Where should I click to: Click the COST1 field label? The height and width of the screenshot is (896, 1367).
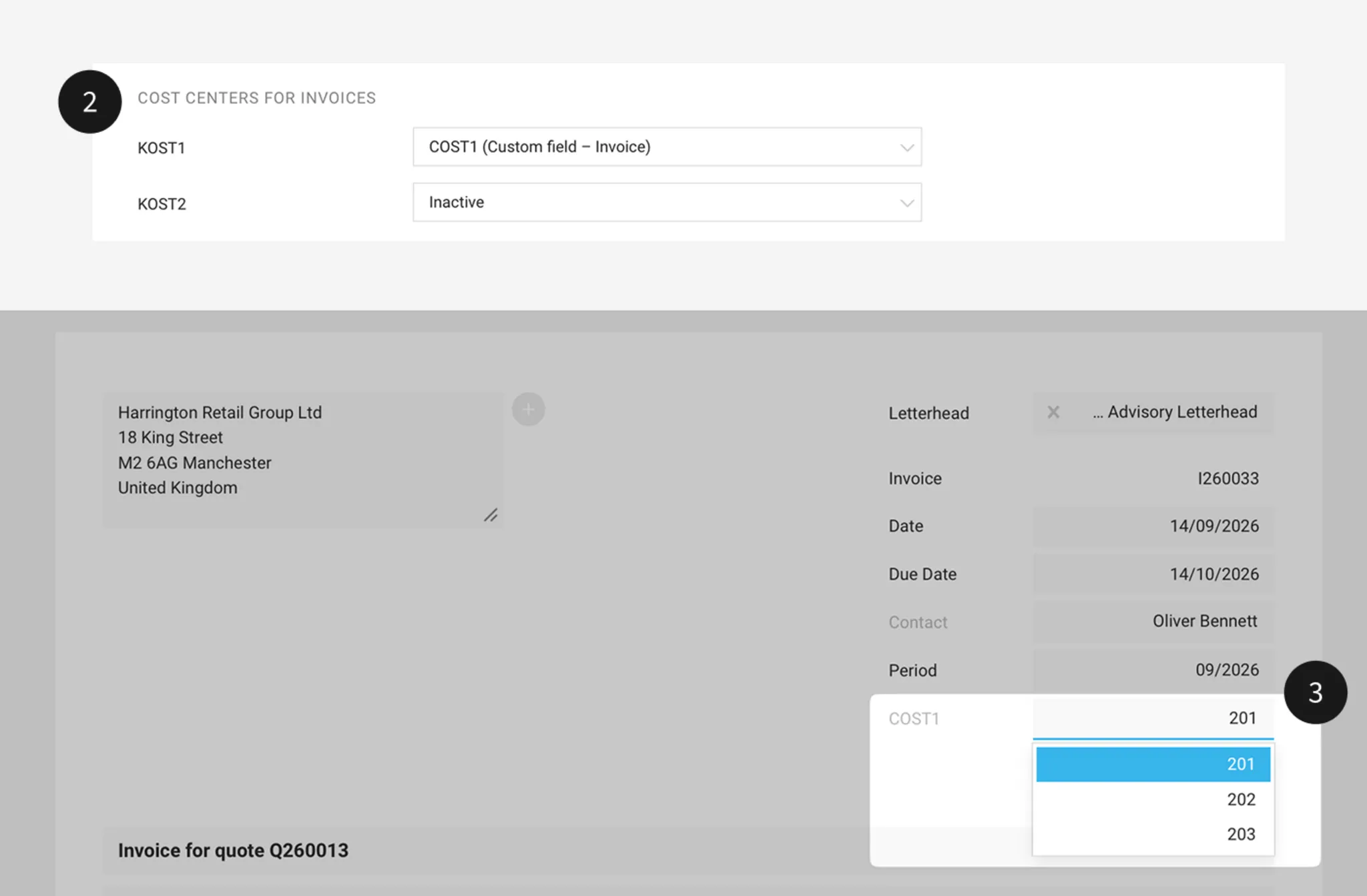(914, 719)
